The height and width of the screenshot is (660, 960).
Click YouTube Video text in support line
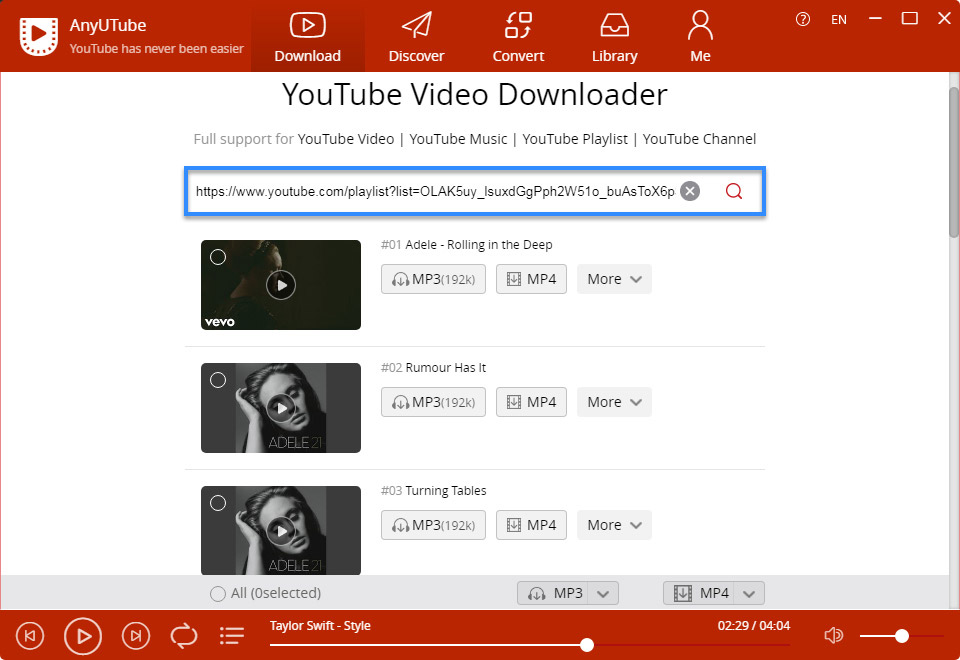tap(346, 139)
